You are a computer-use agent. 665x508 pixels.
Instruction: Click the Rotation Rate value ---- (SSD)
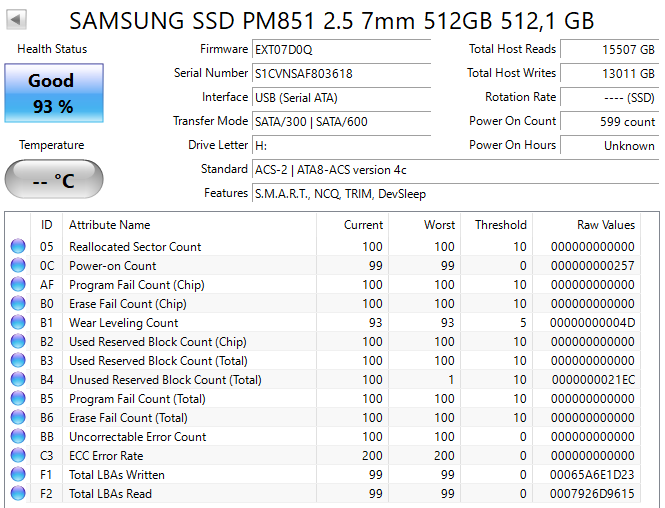click(x=609, y=98)
